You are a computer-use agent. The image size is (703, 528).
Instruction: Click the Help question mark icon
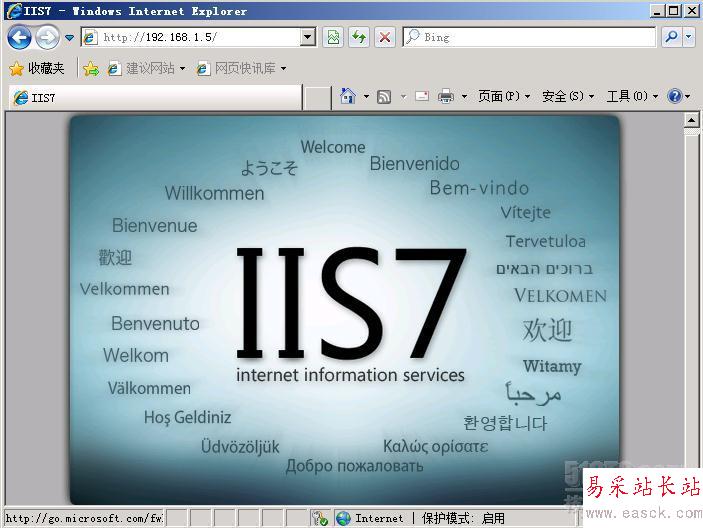(674, 96)
